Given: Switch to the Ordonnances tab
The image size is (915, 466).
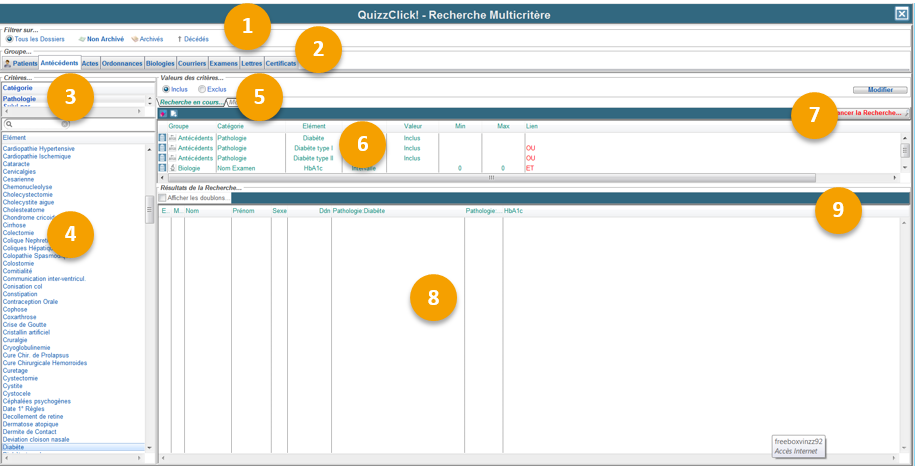Looking at the screenshot, I should 122,63.
